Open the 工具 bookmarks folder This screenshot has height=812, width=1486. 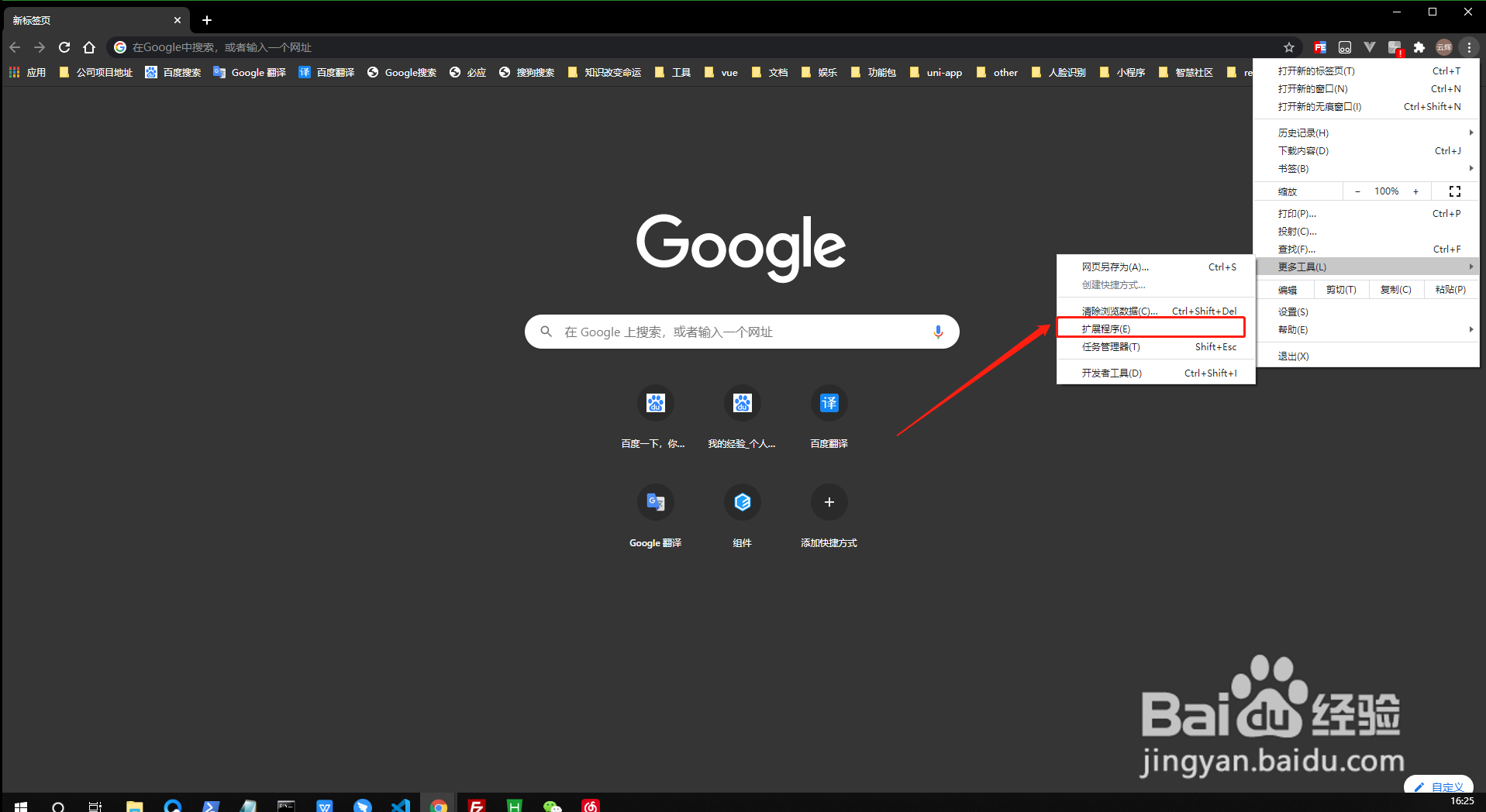672,72
